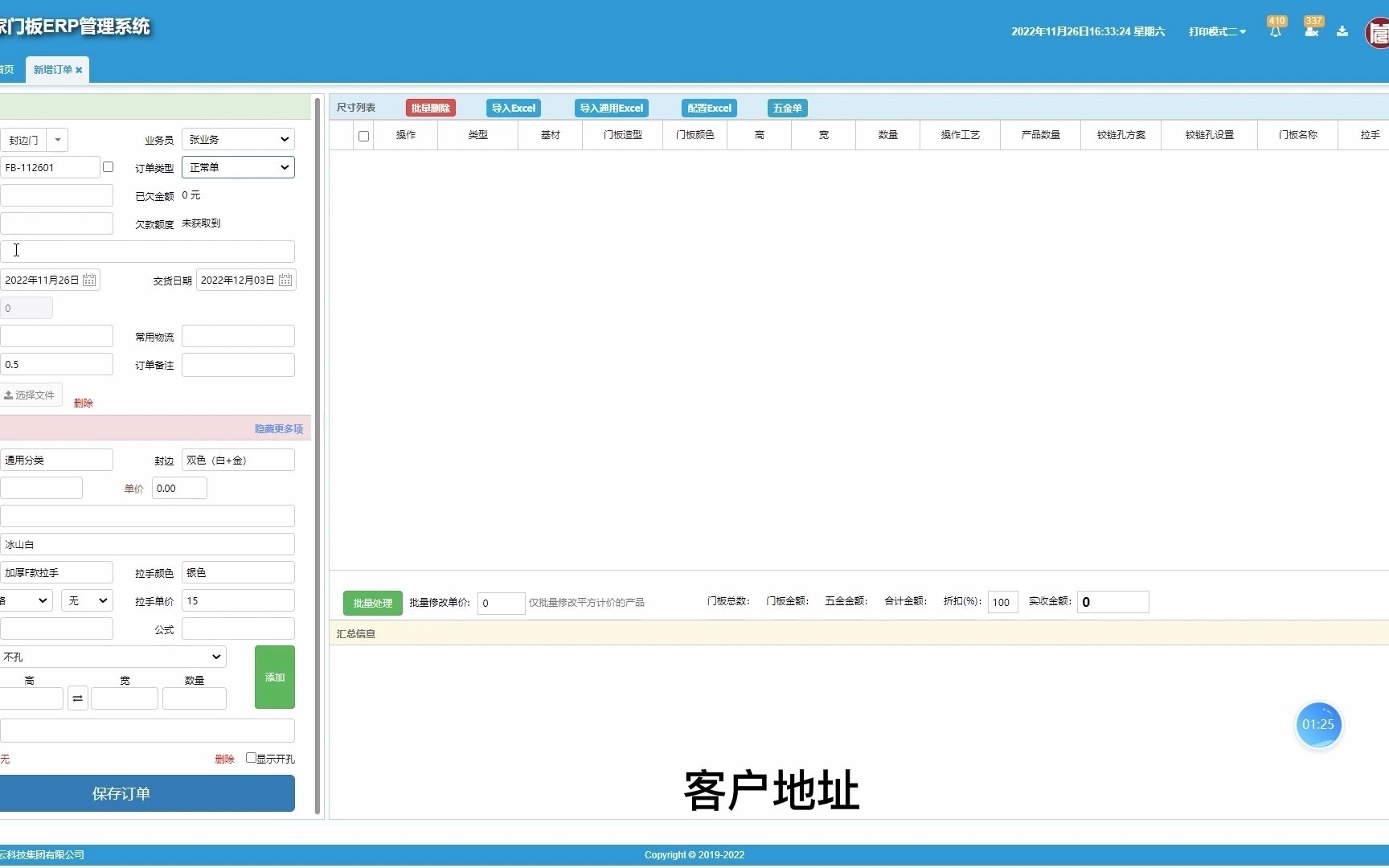Click the 批量删除 button
This screenshot has width=1389, height=868.
(x=430, y=108)
